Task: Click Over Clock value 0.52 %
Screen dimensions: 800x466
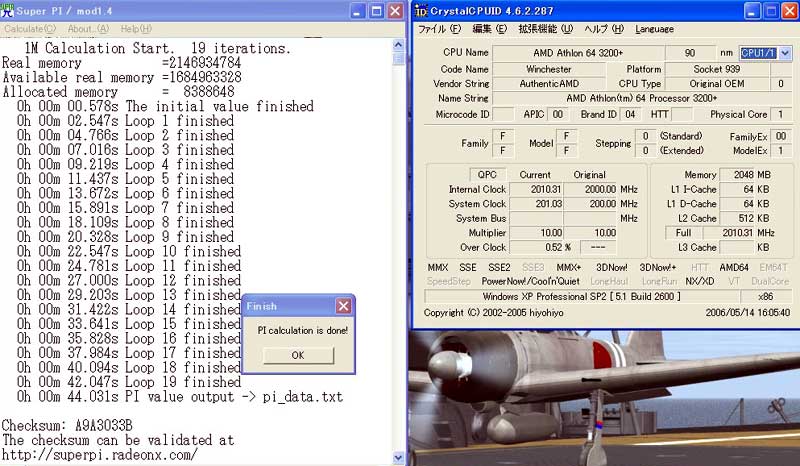Action: (543, 247)
